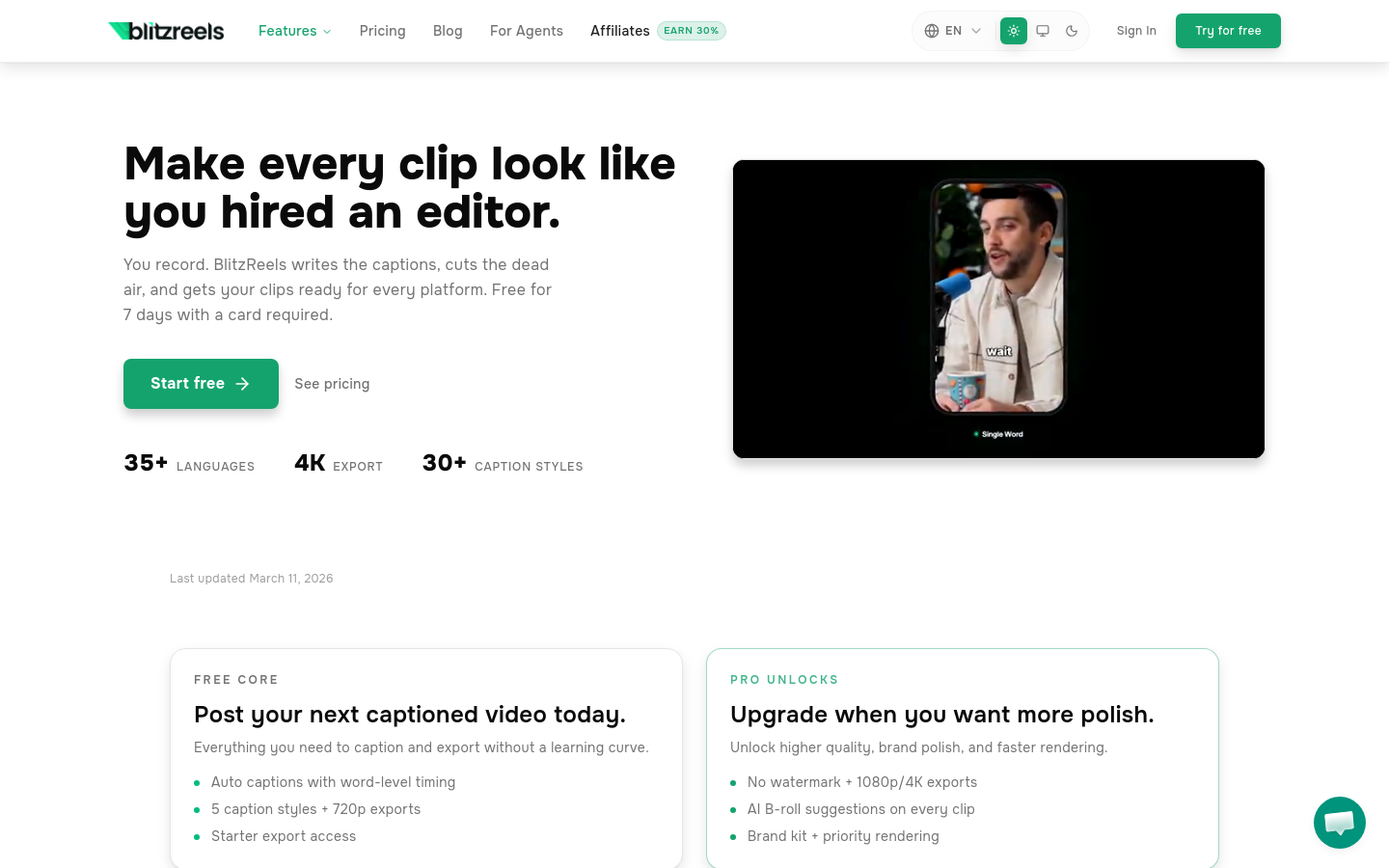1389x868 pixels.
Task: Open the EN language selector
Action: click(953, 31)
